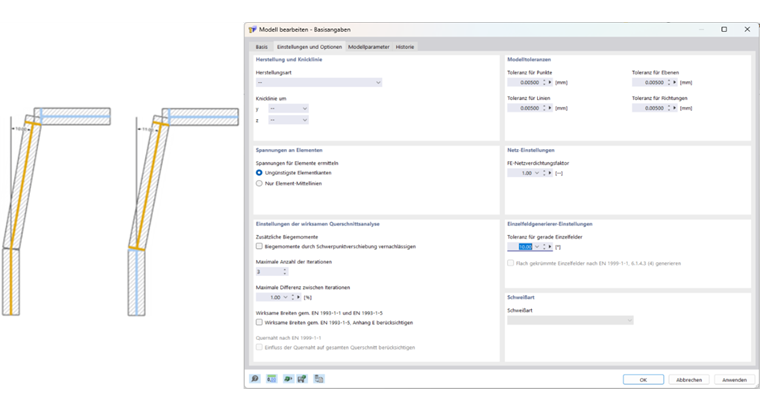
Task: Click the last icon in dialog bottom toolbar
Action: [x=319, y=379]
